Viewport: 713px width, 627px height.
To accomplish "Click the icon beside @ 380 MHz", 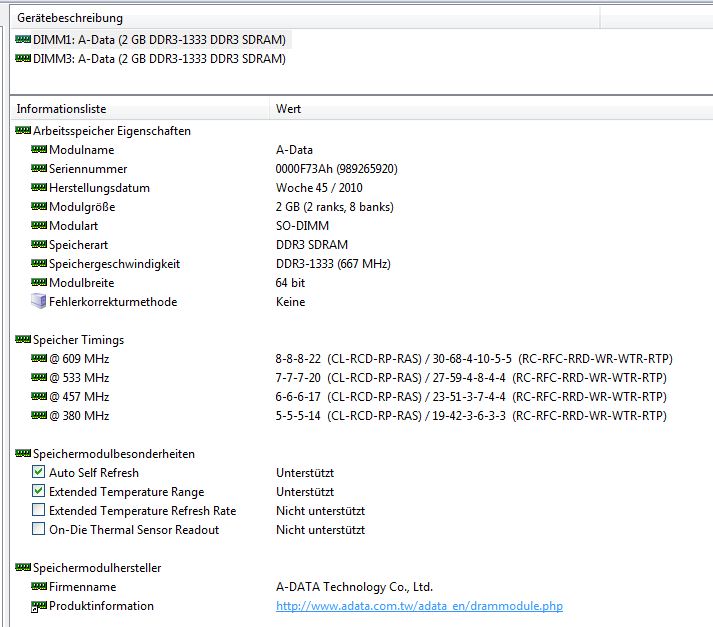I will click(39, 415).
